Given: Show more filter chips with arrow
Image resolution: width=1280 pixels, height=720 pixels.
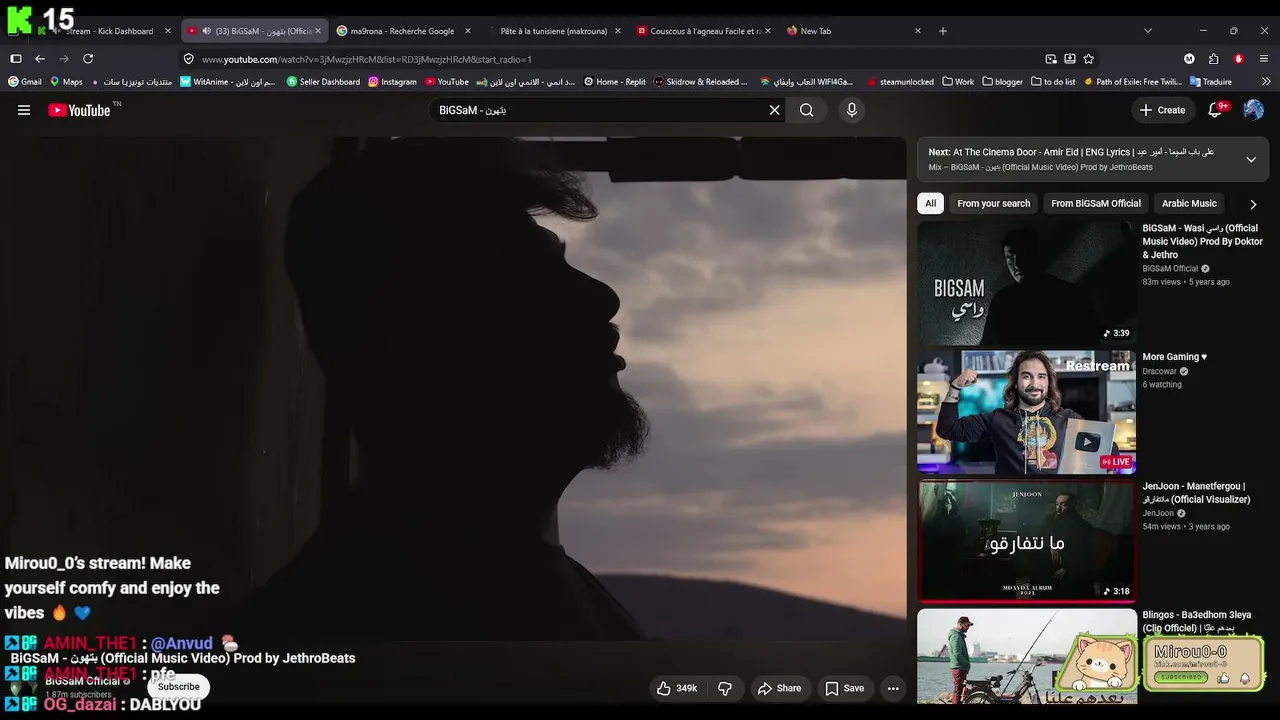Looking at the screenshot, I should pyautogui.click(x=1253, y=204).
